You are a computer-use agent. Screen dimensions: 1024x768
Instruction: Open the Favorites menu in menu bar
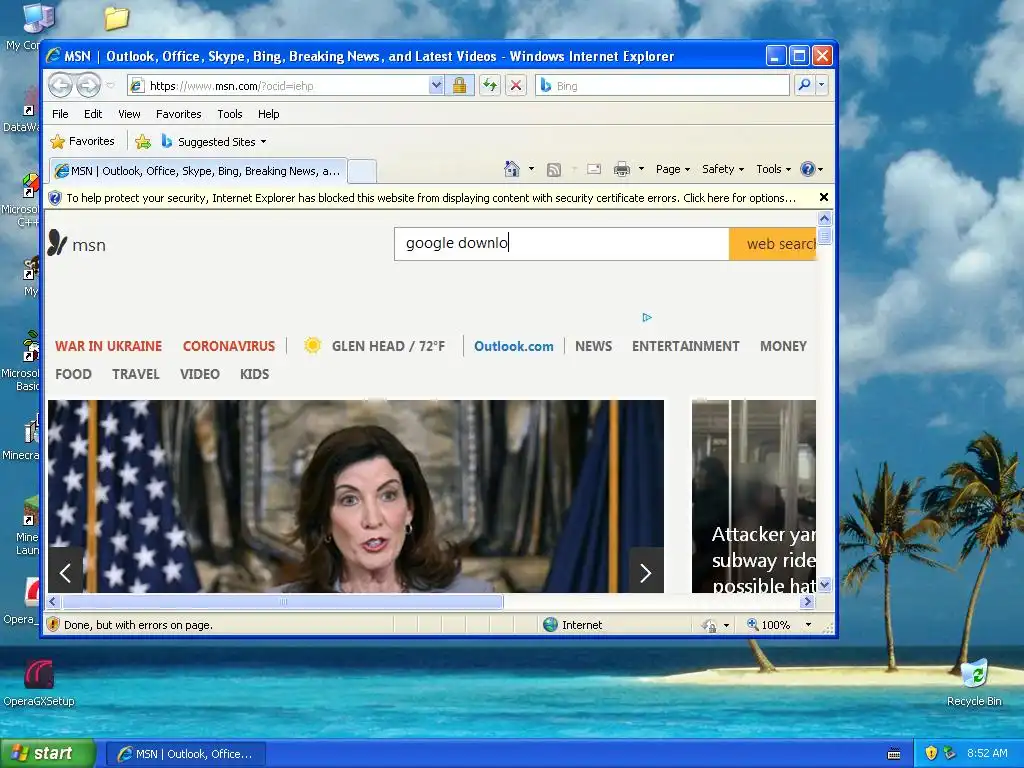point(178,114)
